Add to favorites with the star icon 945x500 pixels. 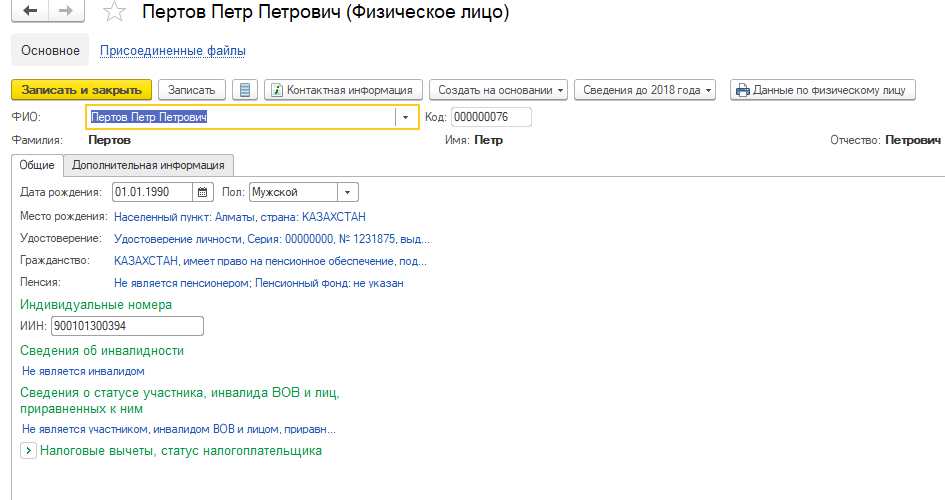coord(114,11)
